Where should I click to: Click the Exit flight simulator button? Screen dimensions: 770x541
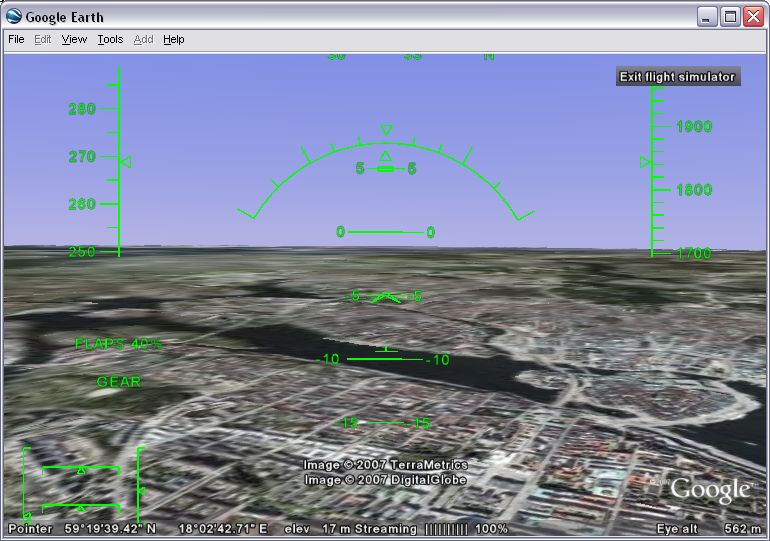677,77
